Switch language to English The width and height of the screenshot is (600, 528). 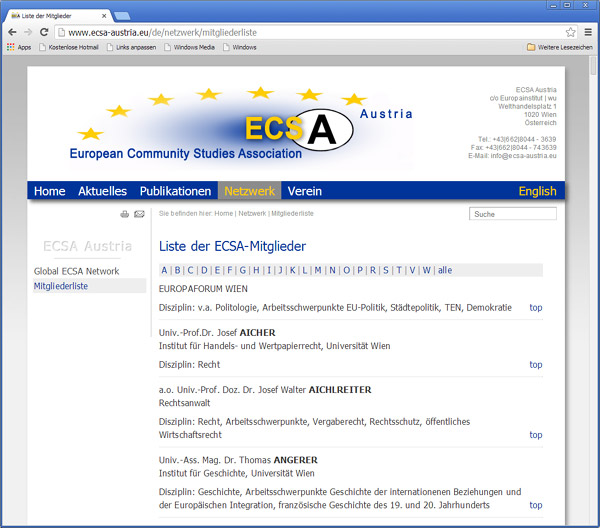[x=537, y=191]
